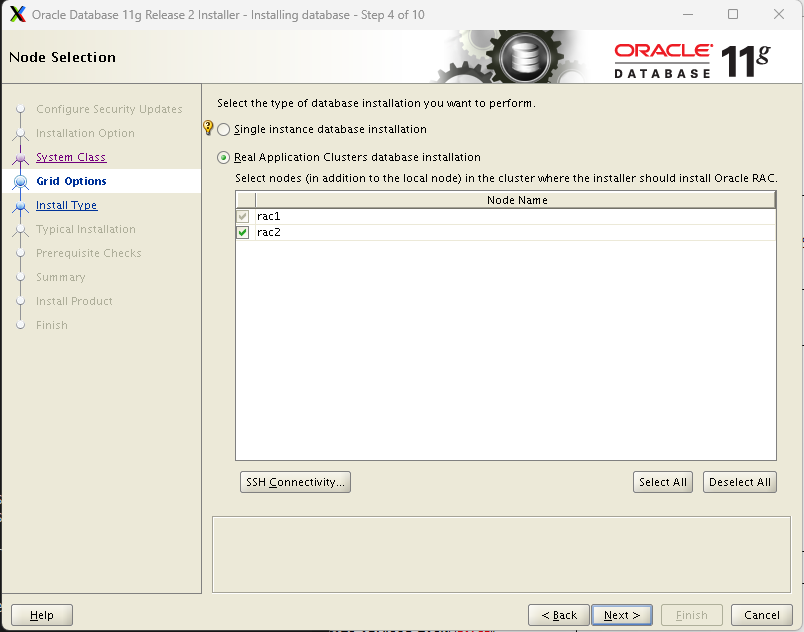Go back to the previous step
Viewport: 804px width, 632px height.
(558, 615)
